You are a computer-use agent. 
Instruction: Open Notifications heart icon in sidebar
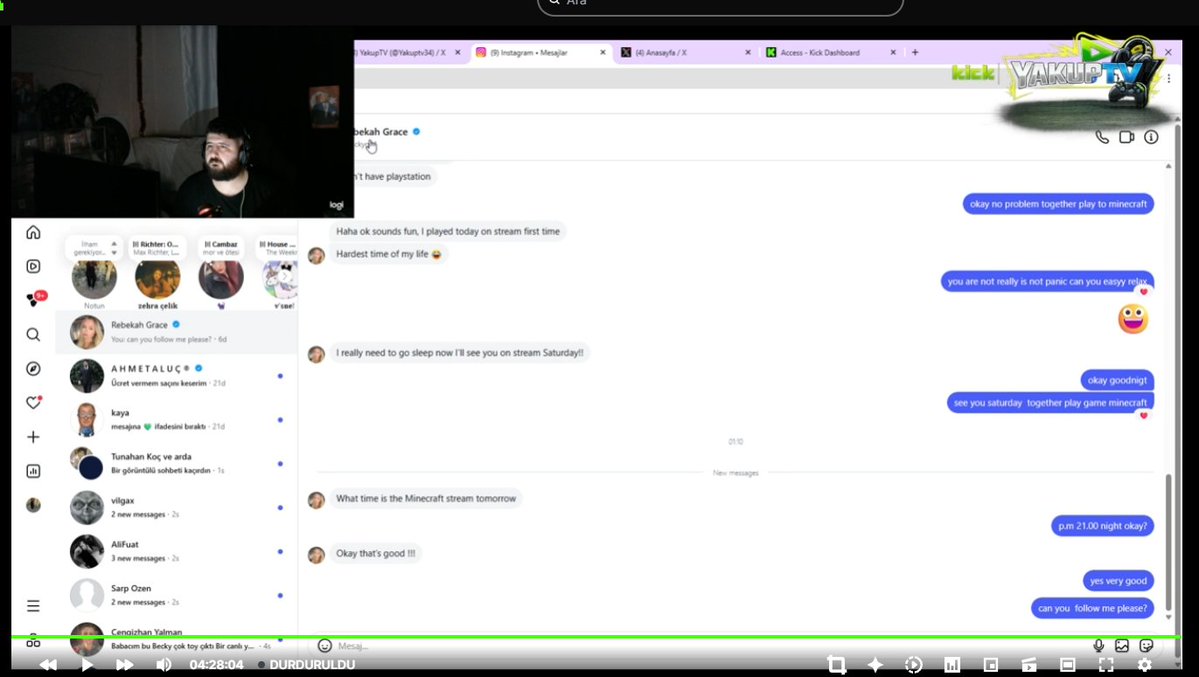(x=33, y=402)
